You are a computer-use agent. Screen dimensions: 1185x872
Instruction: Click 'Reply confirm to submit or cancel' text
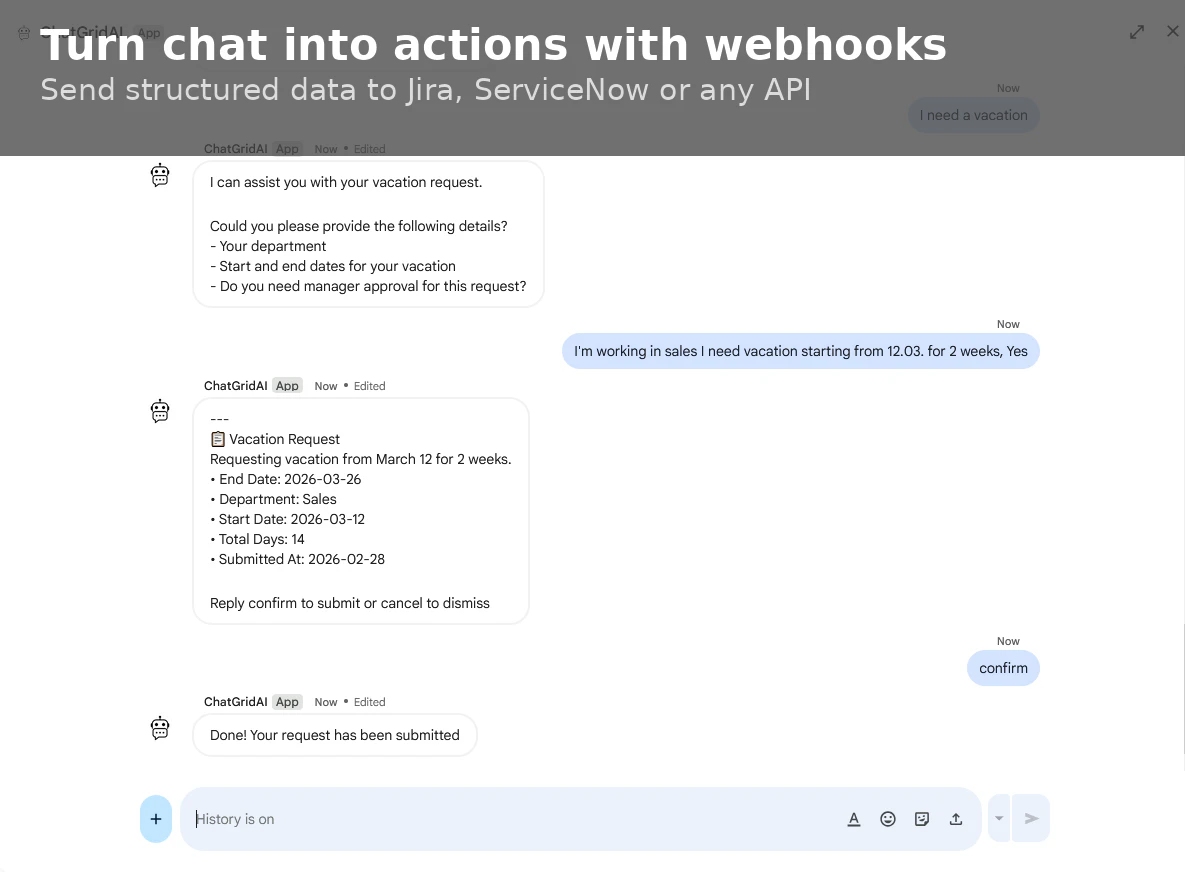coord(350,603)
